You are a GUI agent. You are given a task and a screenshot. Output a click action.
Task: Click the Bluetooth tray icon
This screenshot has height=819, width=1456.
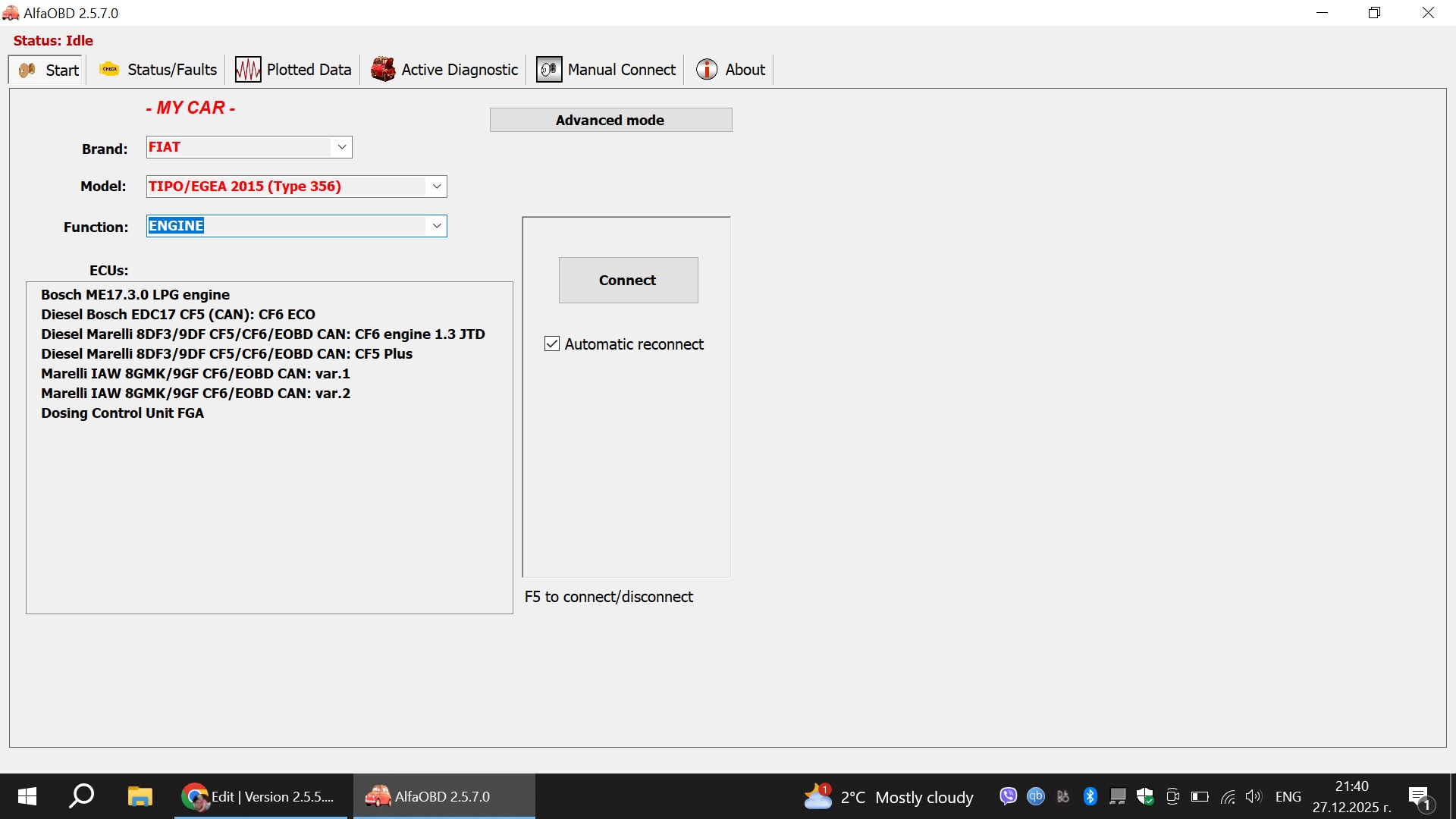[x=1090, y=796]
